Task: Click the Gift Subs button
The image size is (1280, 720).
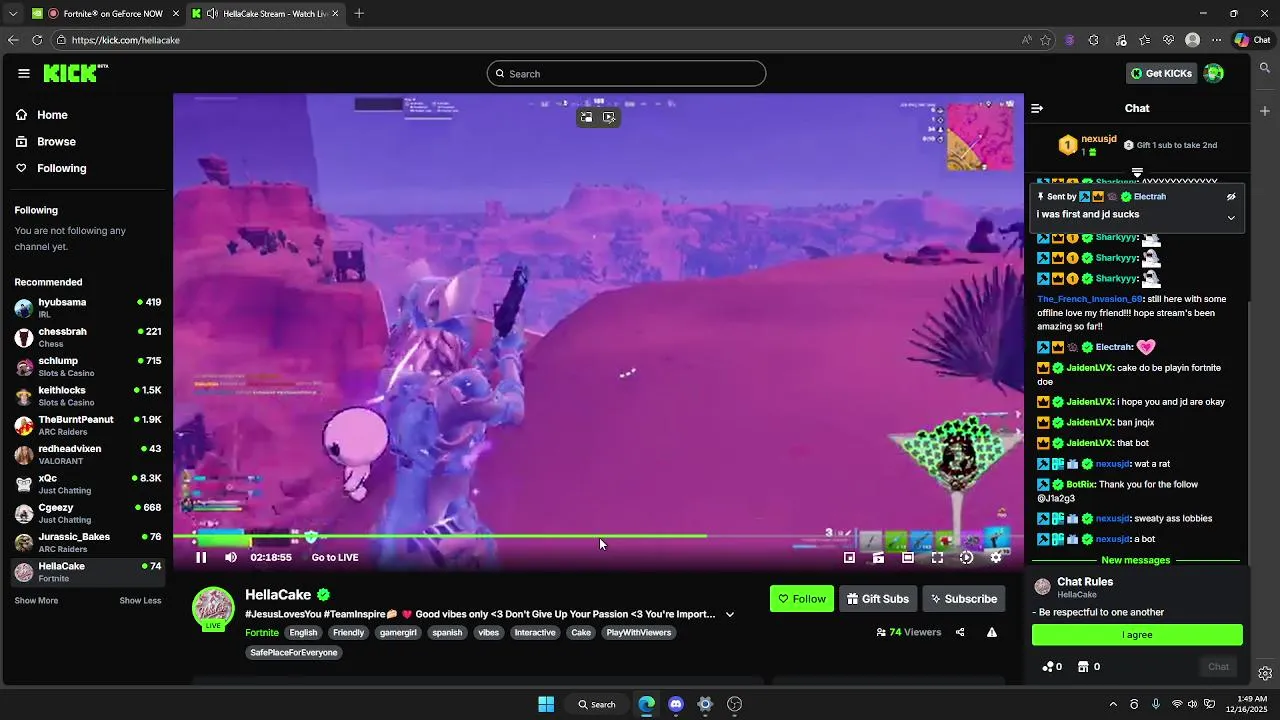Action: click(878, 599)
